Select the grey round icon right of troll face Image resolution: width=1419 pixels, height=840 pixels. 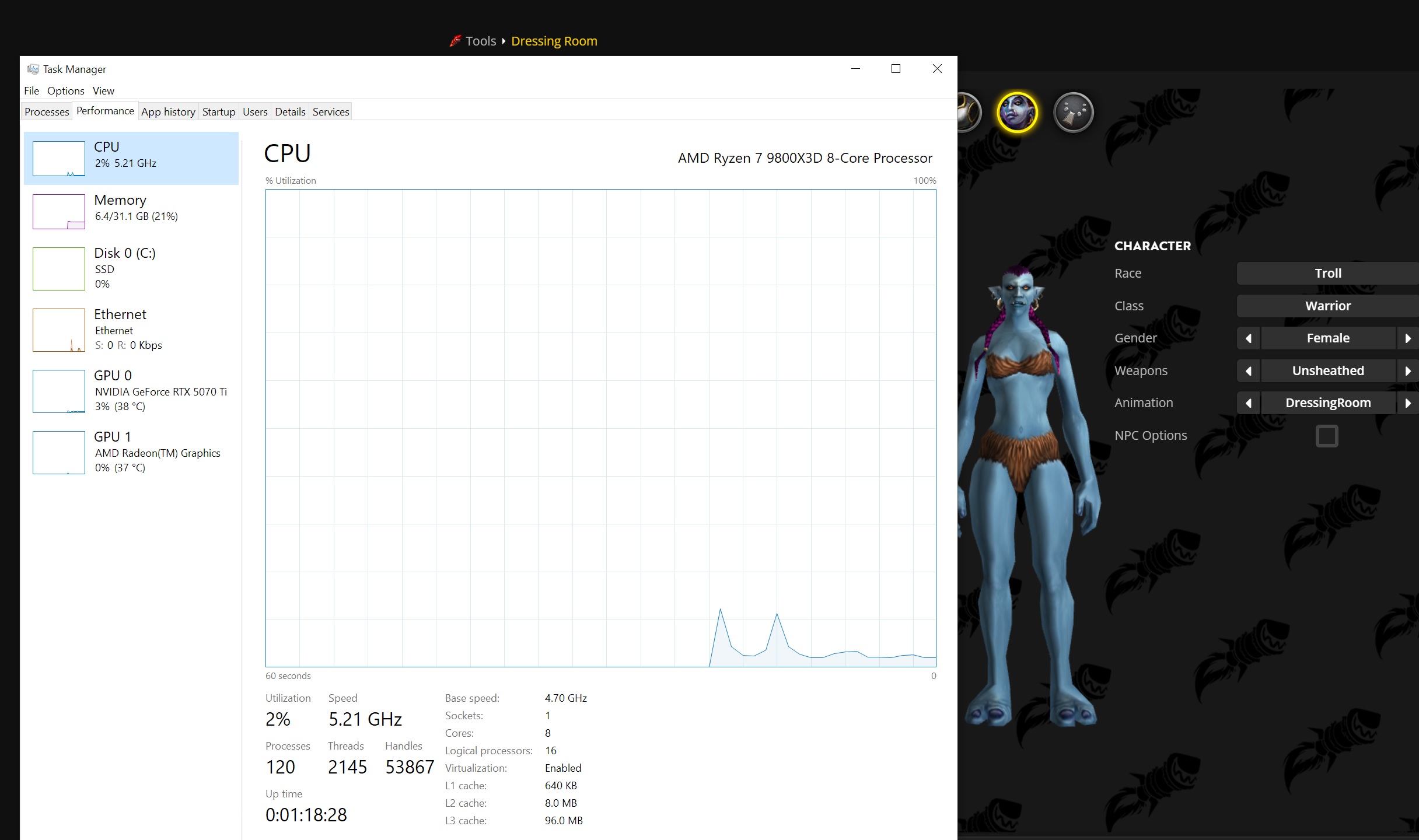[1074, 112]
